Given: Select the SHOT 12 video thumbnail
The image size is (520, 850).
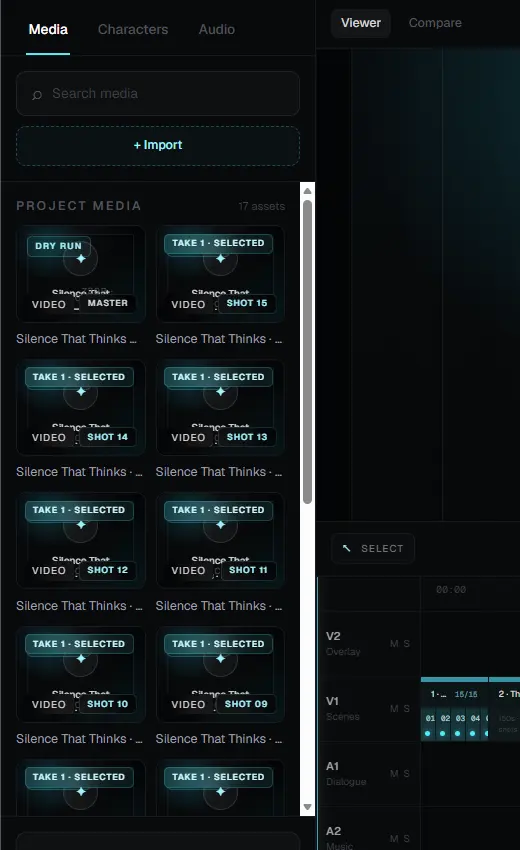Looking at the screenshot, I should [x=81, y=541].
